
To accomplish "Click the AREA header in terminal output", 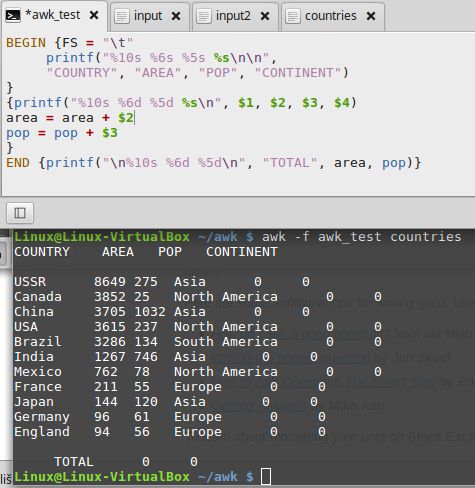I will [118, 252].
